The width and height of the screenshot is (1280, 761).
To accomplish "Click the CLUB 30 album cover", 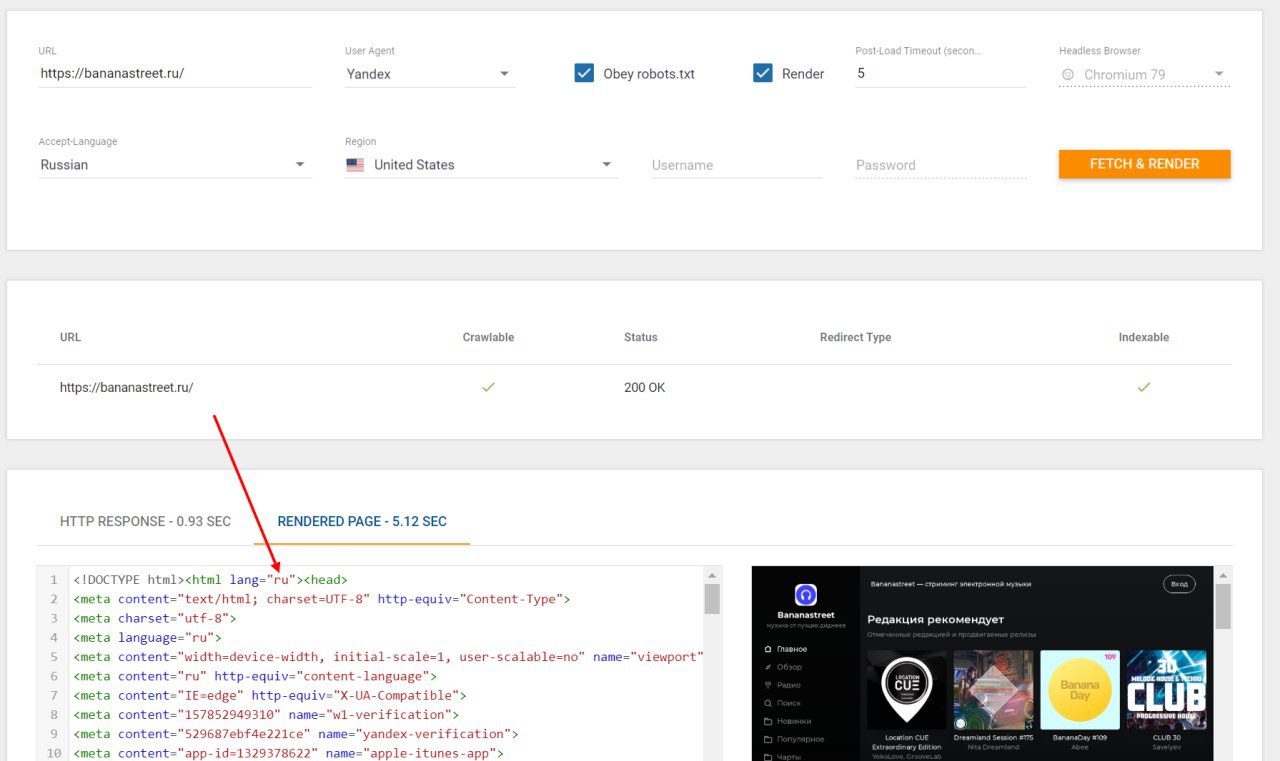I will [x=1166, y=690].
